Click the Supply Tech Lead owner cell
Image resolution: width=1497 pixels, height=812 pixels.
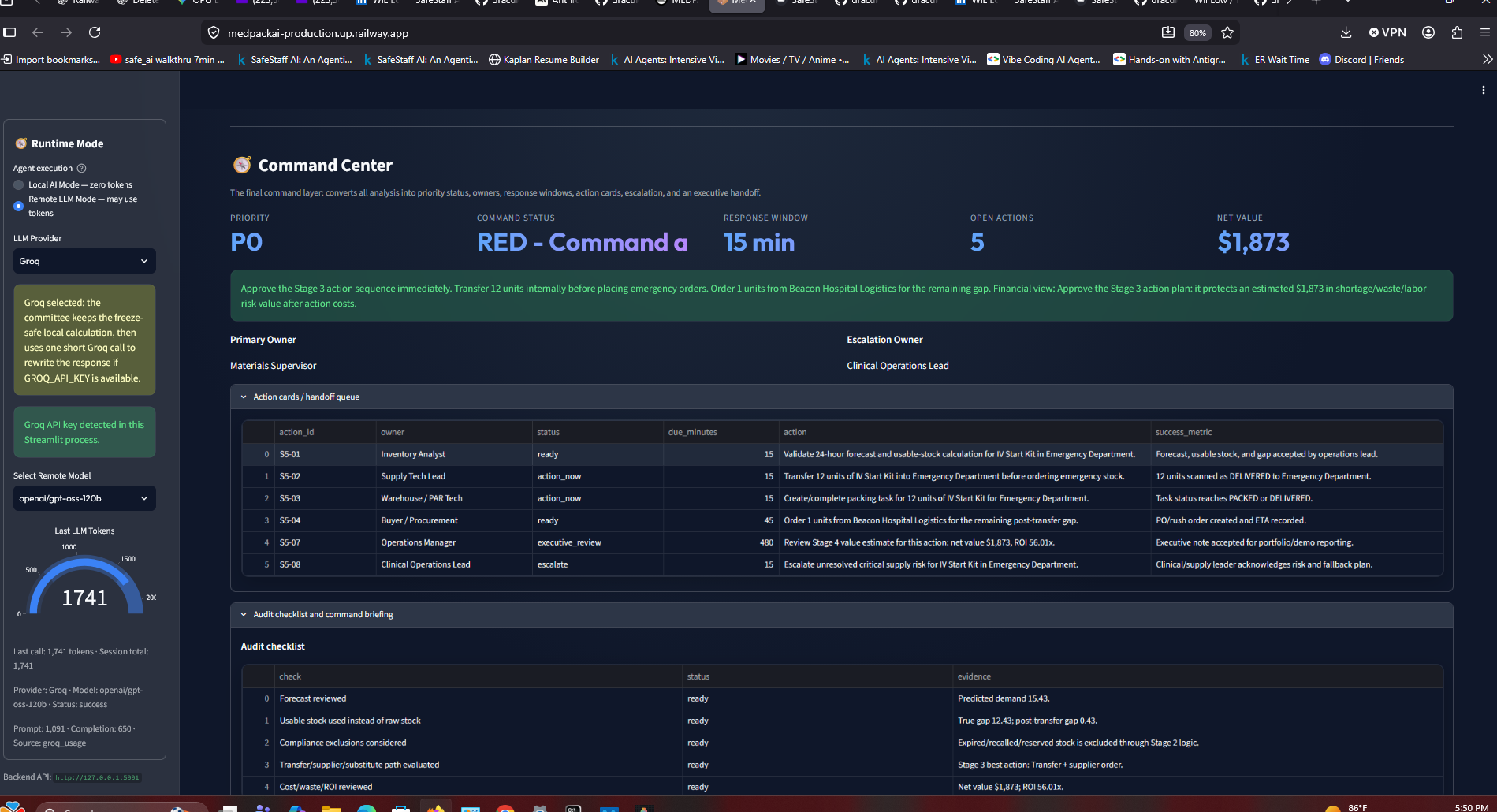(x=453, y=476)
